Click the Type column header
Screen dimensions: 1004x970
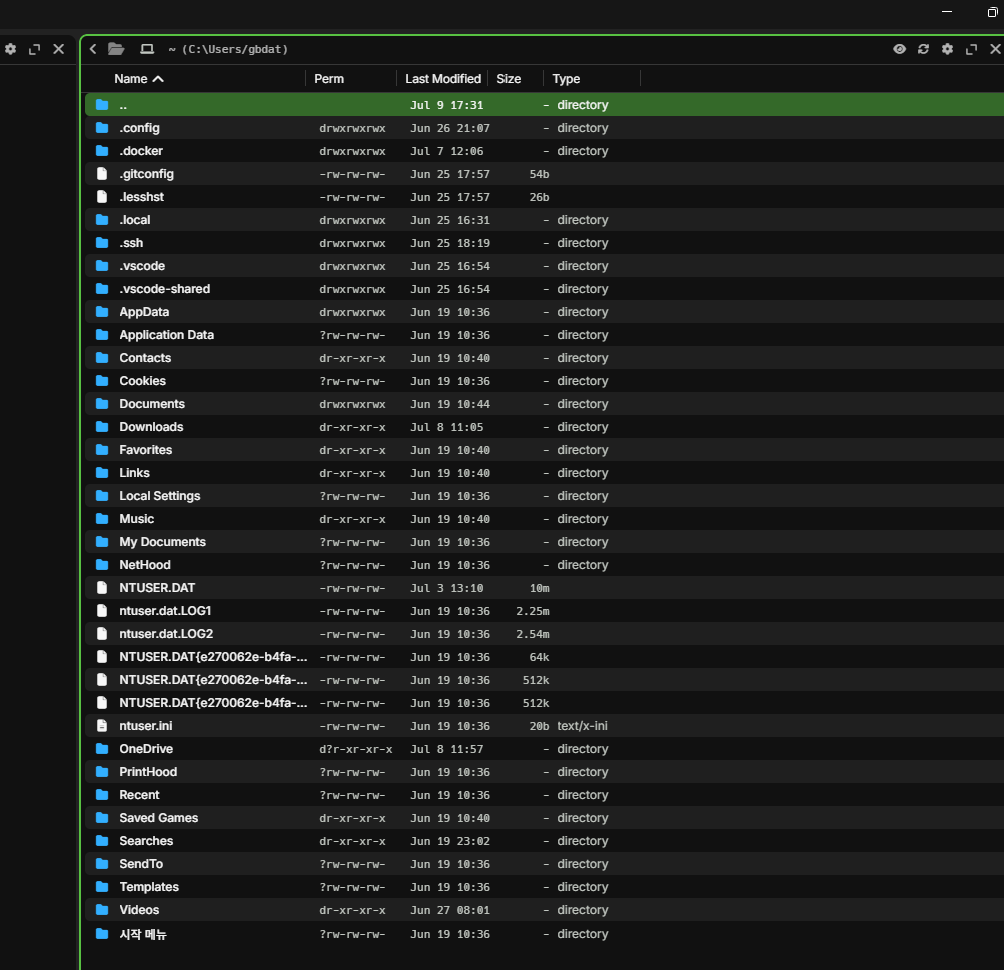pos(566,79)
